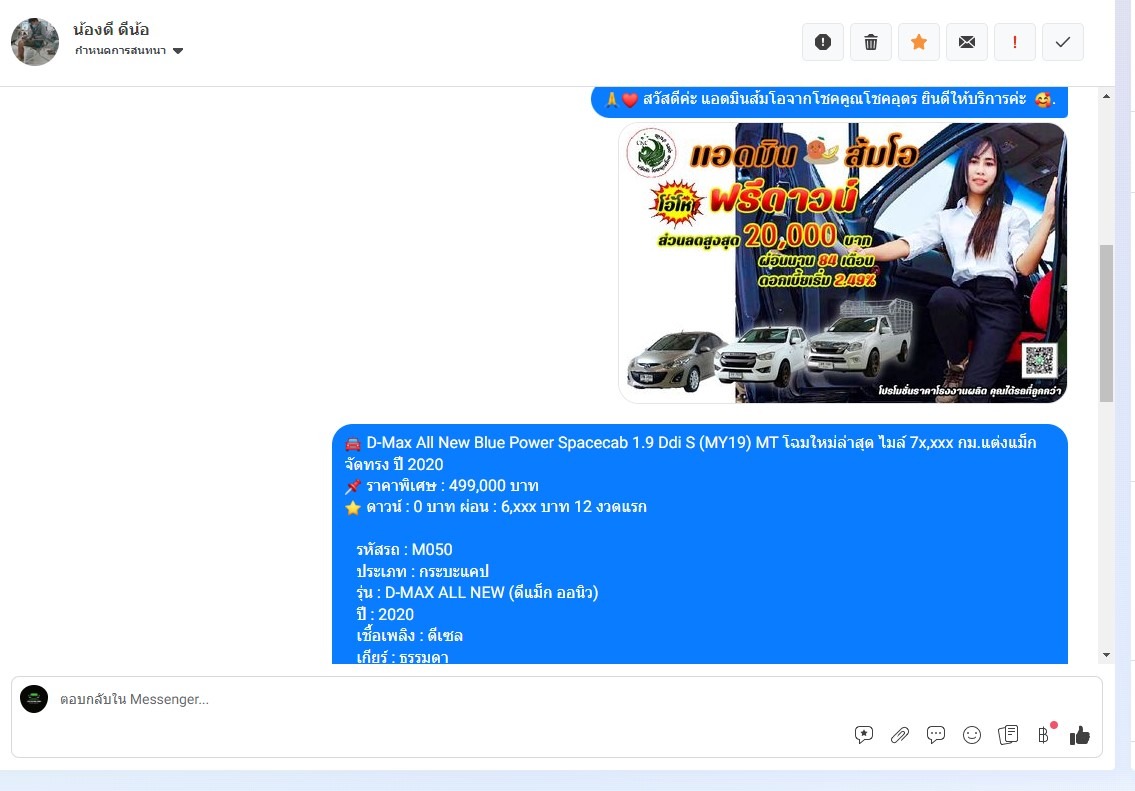This screenshot has width=1135, height=791.
Task: Select the รุ่น : D-MAX ALL NEW line
Action: tap(478, 593)
